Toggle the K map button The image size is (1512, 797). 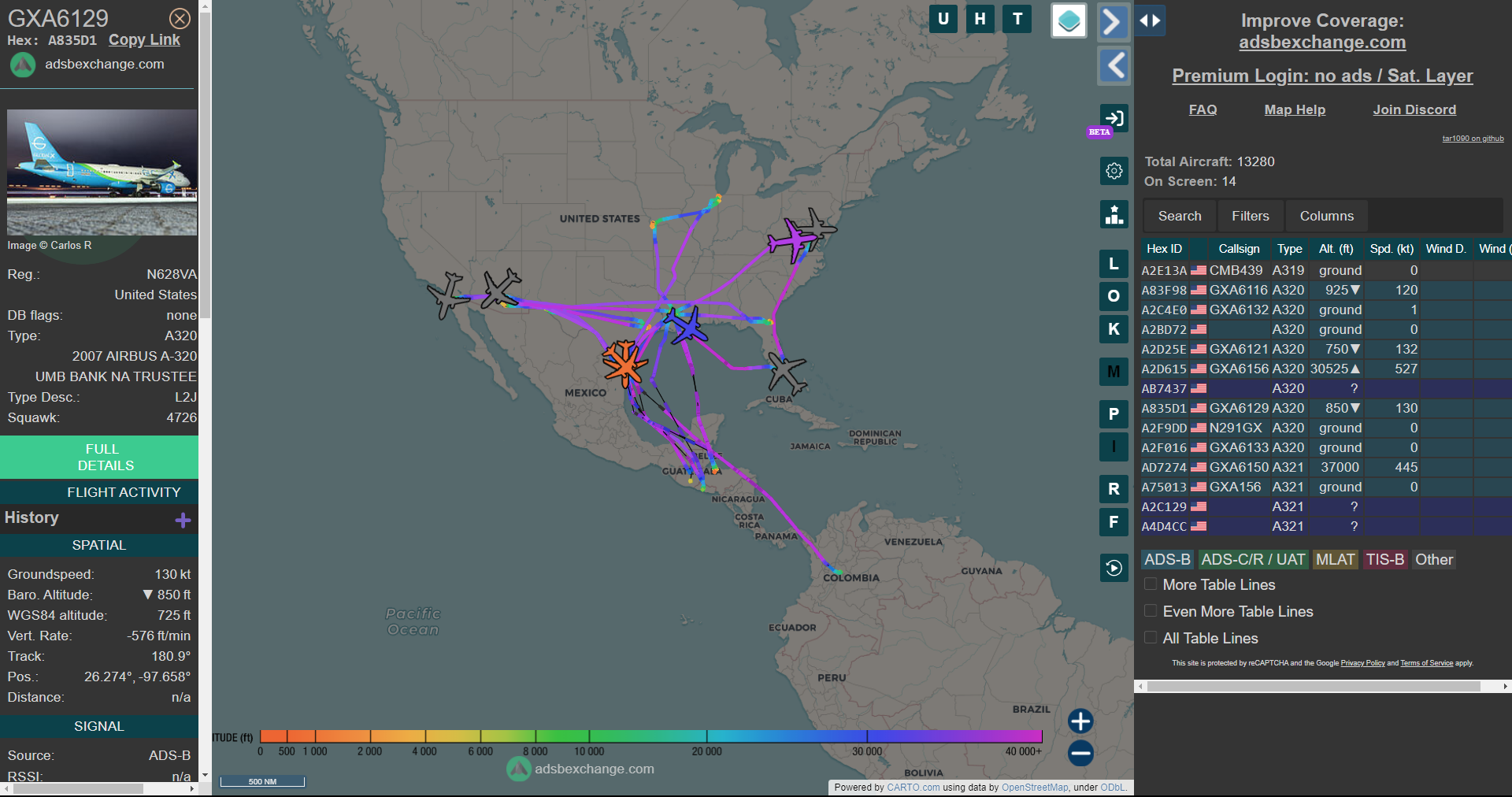[x=1114, y=329]
